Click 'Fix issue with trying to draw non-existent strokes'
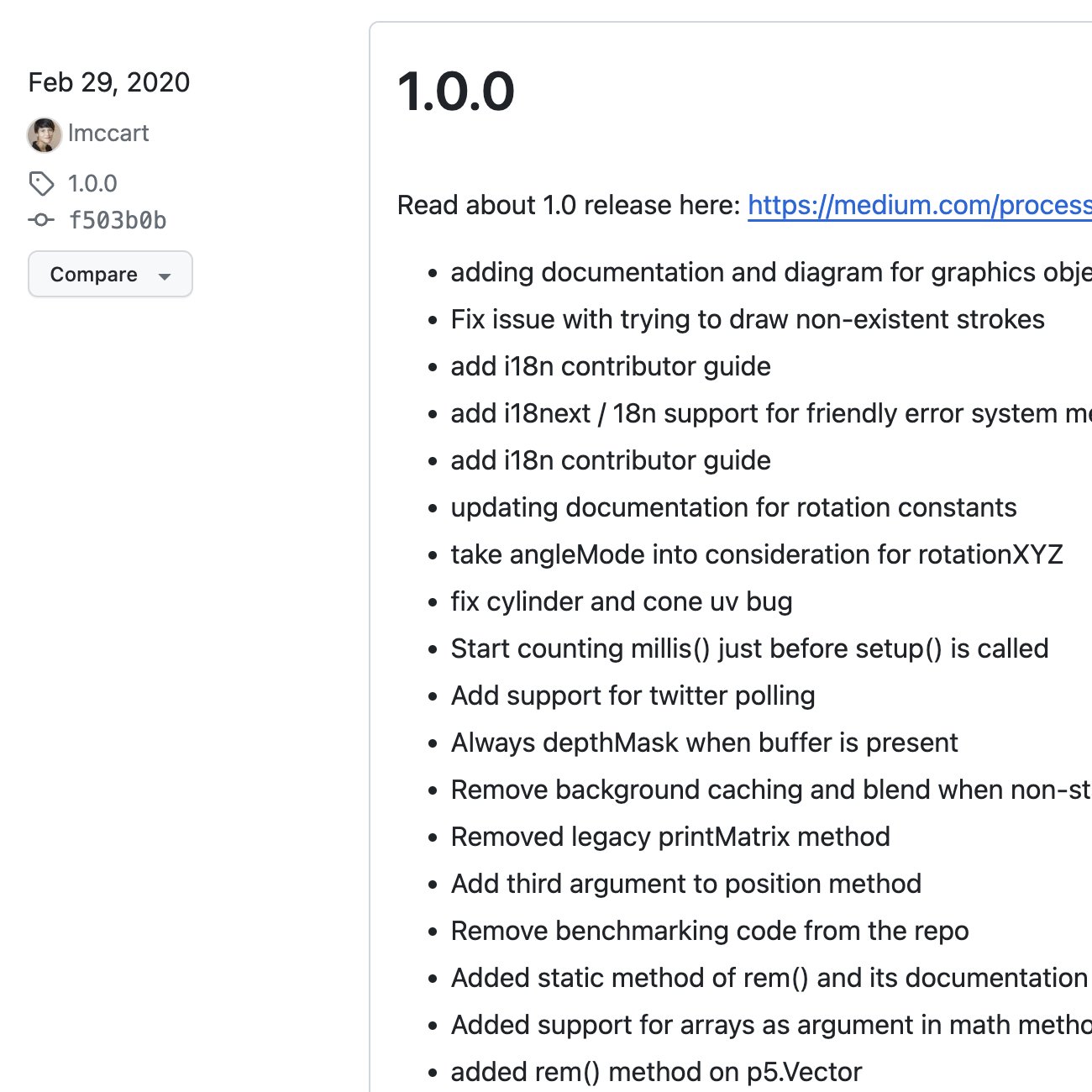The width and height of the screenshot is (1092, 1092). (x=748, y=319)
